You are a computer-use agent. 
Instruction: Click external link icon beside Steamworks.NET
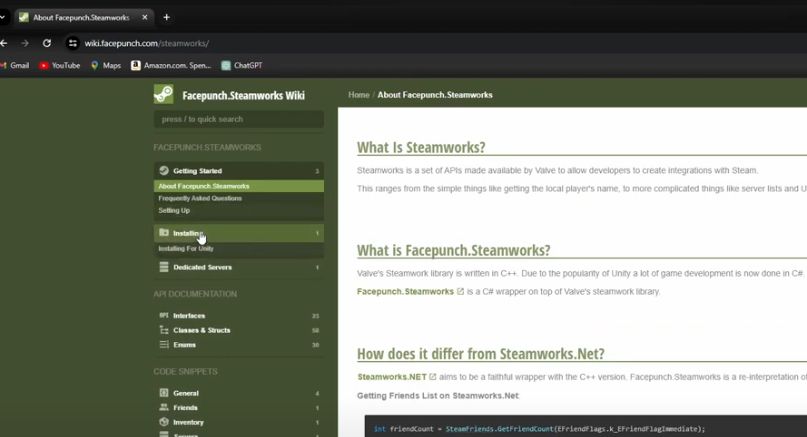[433, 377]
